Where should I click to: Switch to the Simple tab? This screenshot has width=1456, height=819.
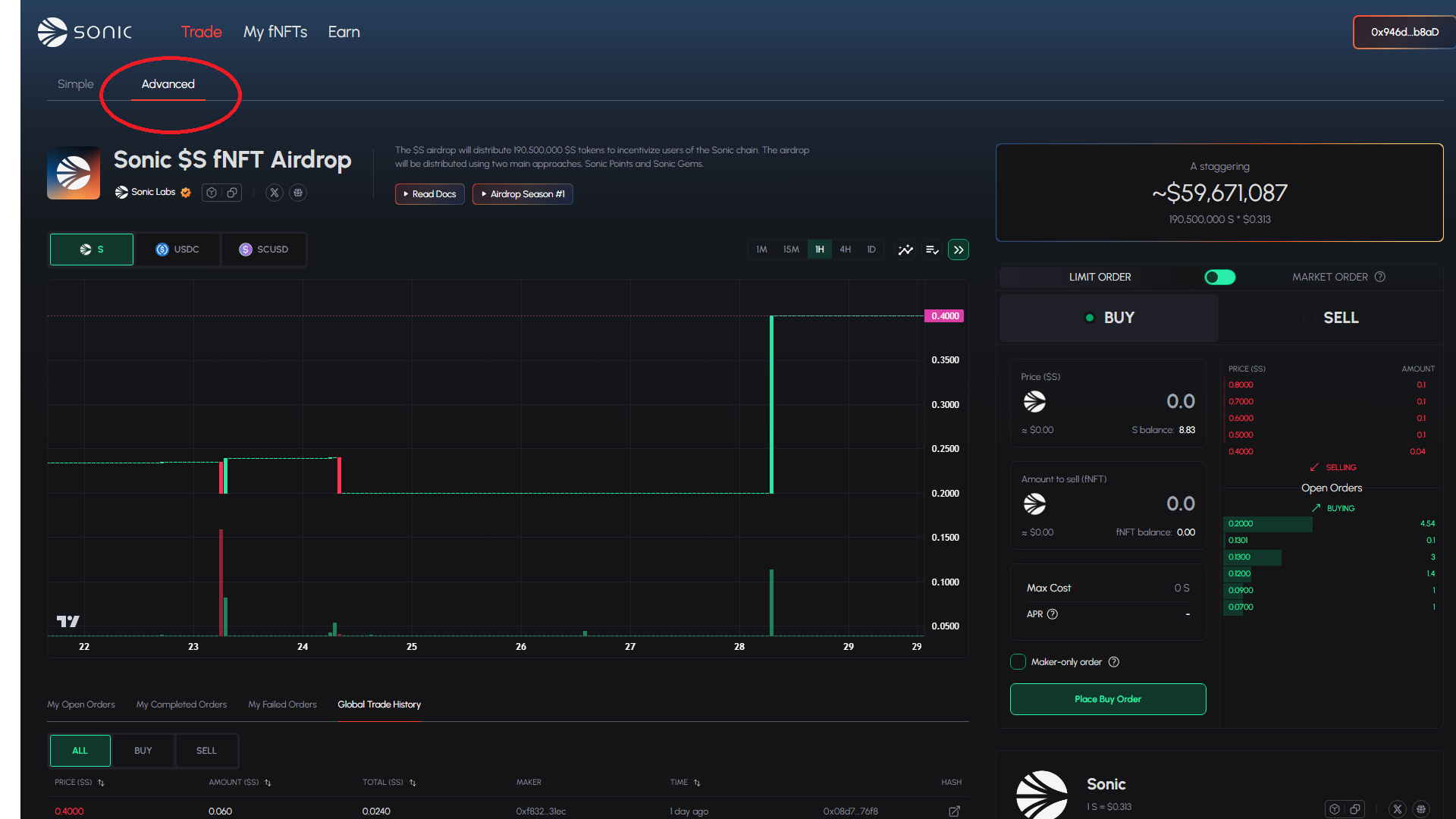[x=75, y=84]
